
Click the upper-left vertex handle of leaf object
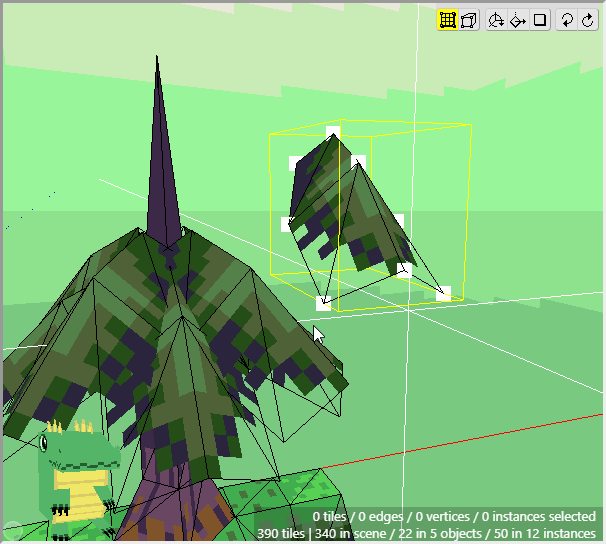pos(296,162)
